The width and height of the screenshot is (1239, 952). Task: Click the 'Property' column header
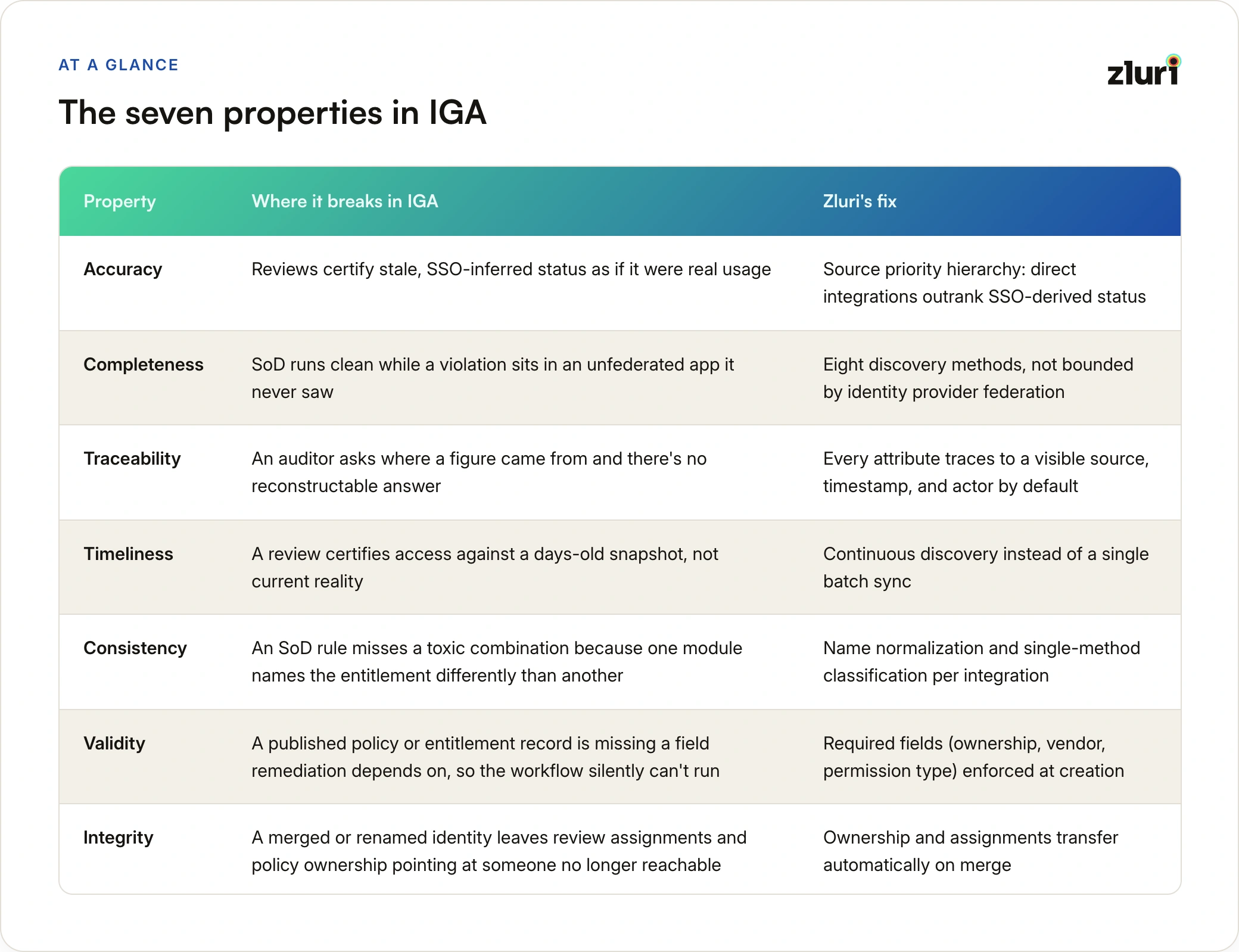click(x=120, y=201)
